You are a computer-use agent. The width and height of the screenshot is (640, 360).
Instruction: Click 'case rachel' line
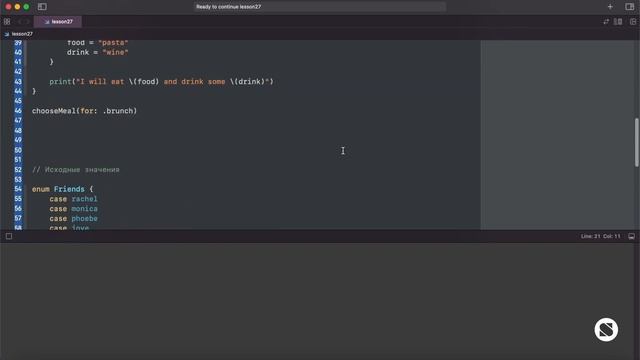pos(73,199)
